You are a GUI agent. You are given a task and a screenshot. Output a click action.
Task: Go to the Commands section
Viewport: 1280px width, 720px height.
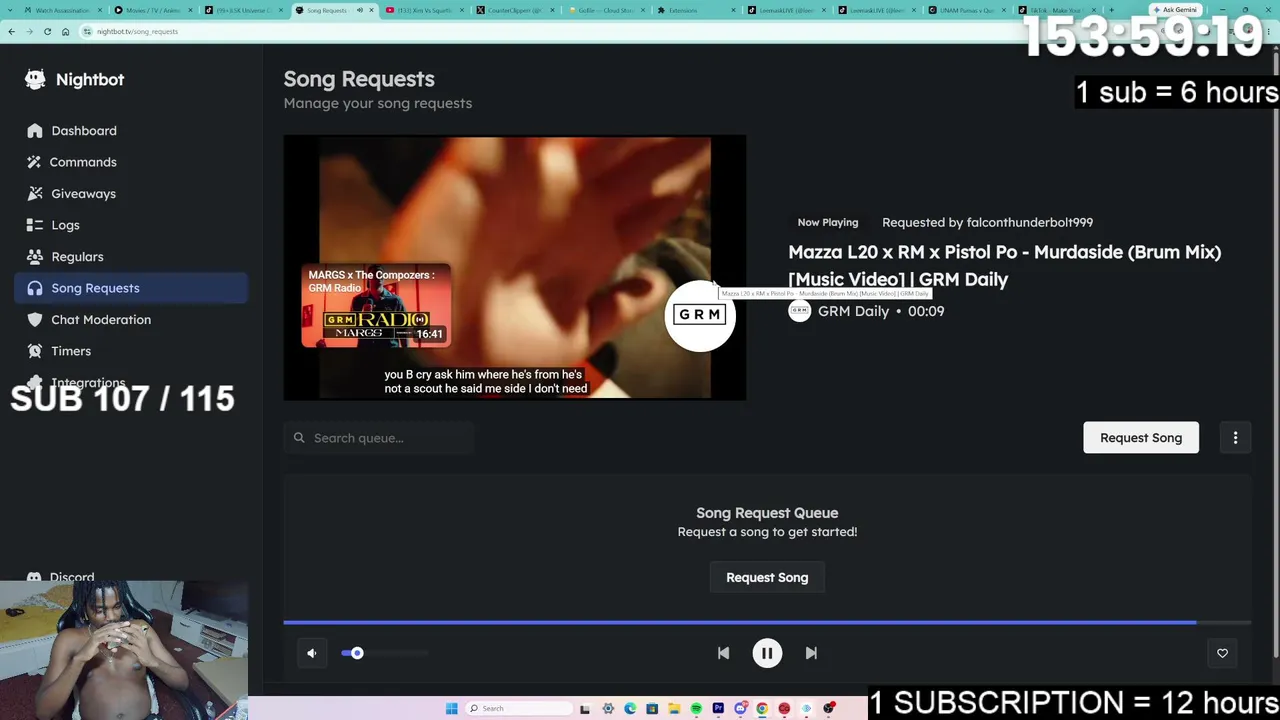click(x=131, y=162)
